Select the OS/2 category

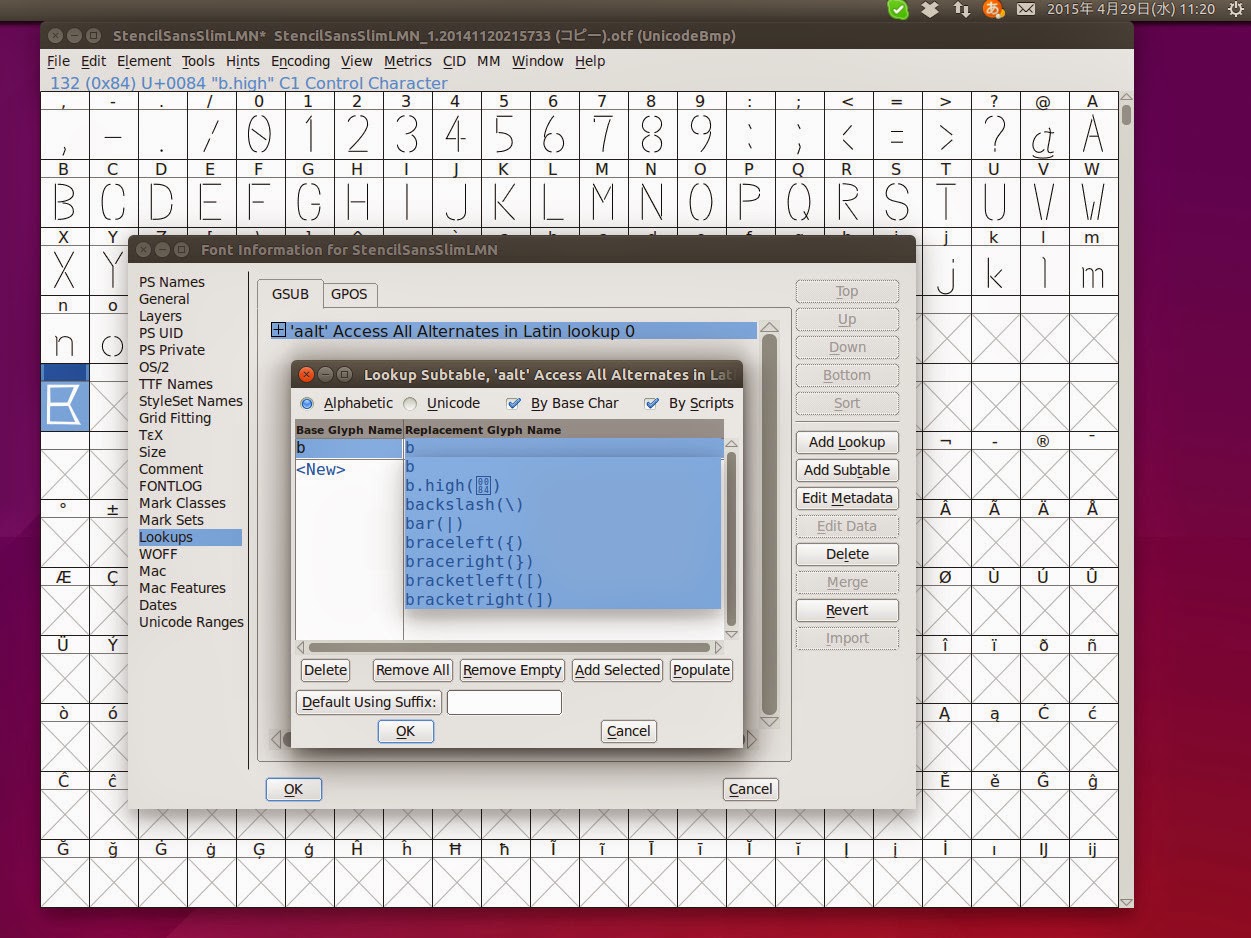pos(153,367)
